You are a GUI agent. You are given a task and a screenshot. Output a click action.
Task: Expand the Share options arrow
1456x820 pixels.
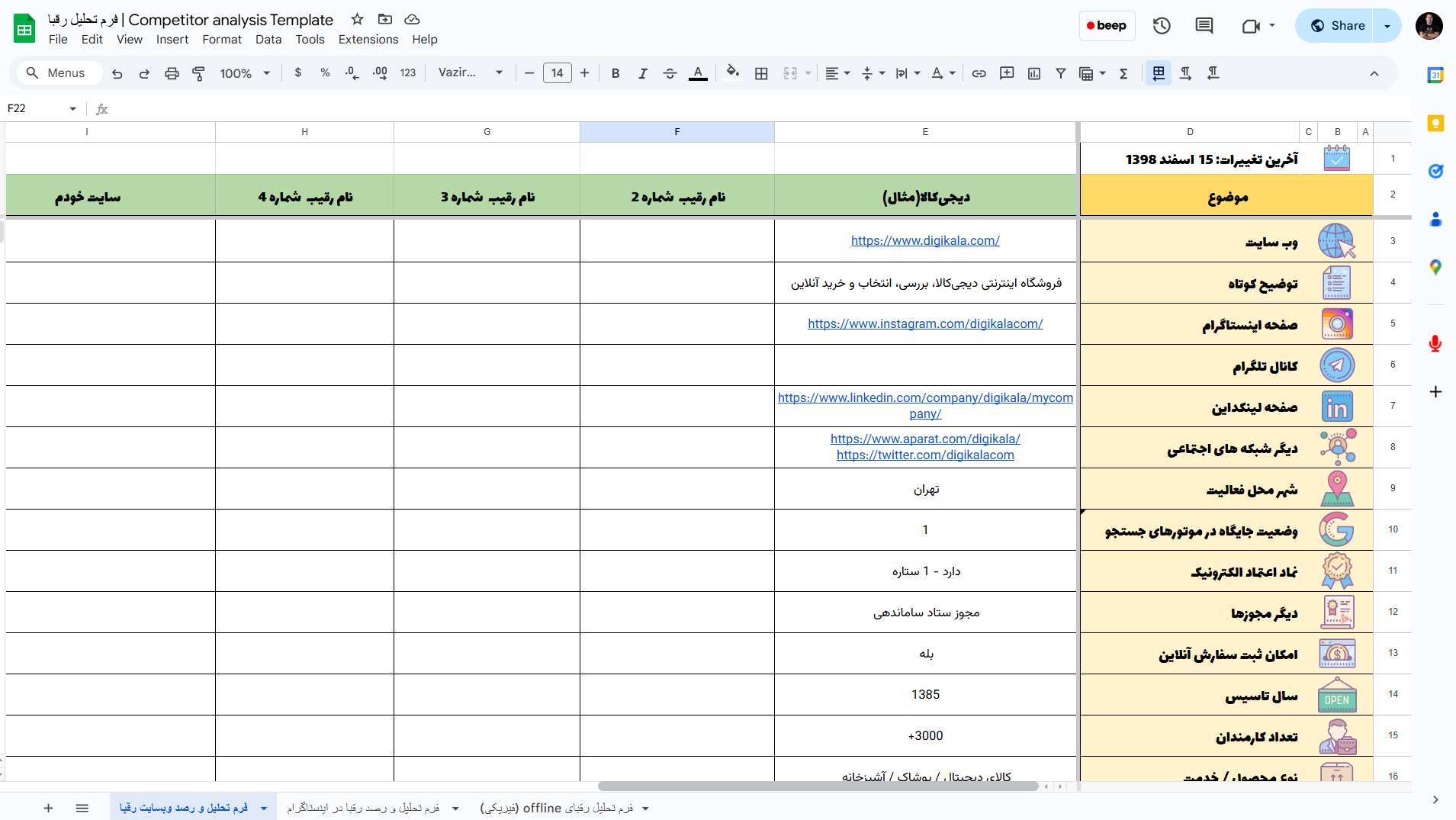pyautogui.click(x=1387, y=26)
